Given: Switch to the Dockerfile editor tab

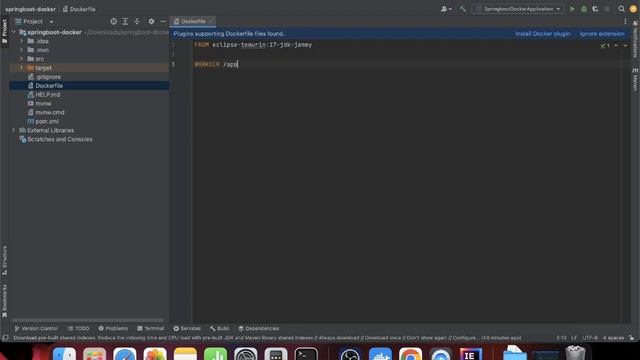Looking at the screenshot, I should [x=193, y=21].
